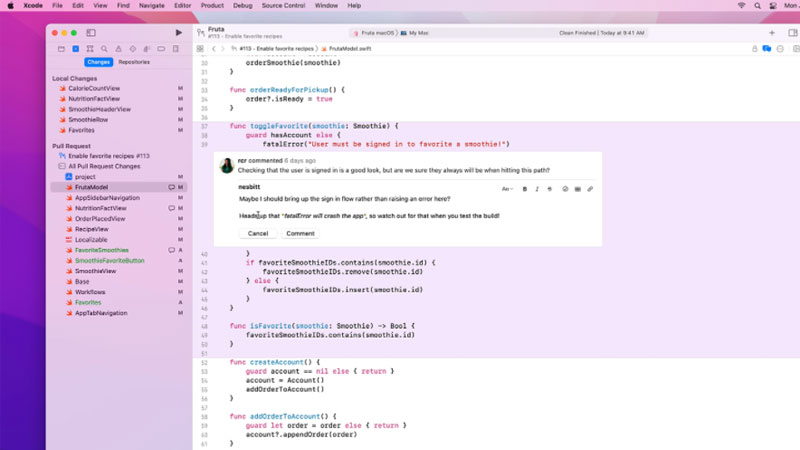Open the Symbol navigator icon
The height and width of the screenshot is (450, 800).
point(90,49)
